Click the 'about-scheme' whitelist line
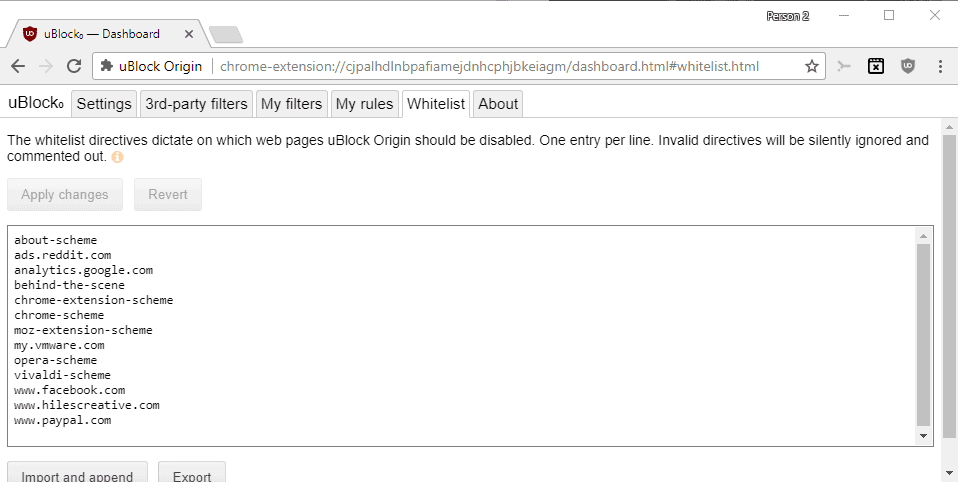The image size is (958, 482). tap(56, 240)
